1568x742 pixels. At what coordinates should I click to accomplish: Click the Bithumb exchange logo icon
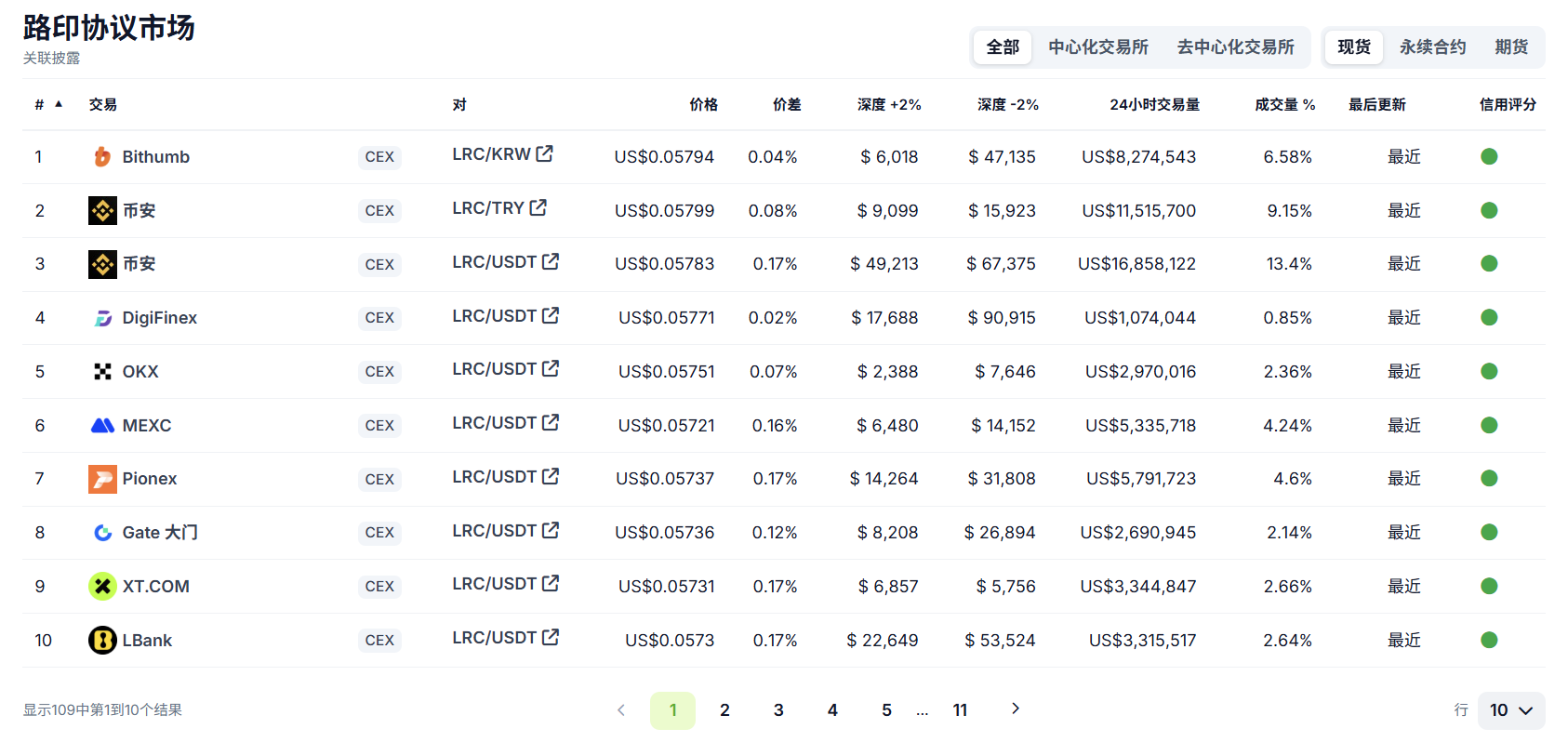[x=102, y=157]
